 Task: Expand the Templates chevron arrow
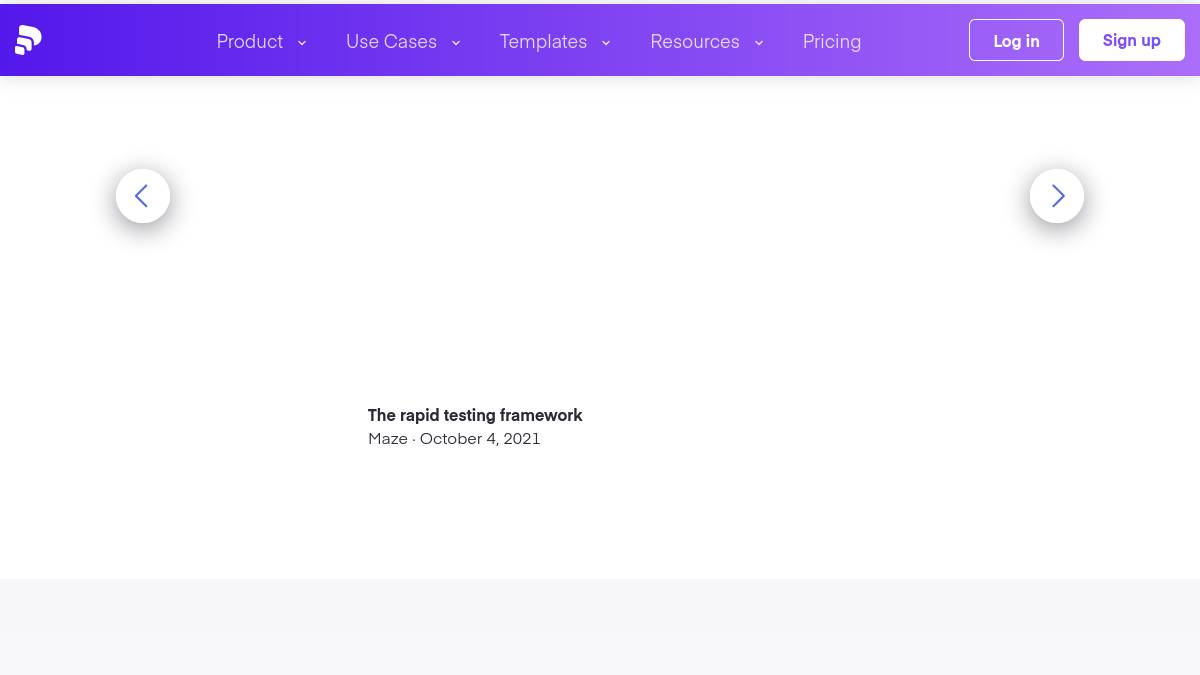606,42
